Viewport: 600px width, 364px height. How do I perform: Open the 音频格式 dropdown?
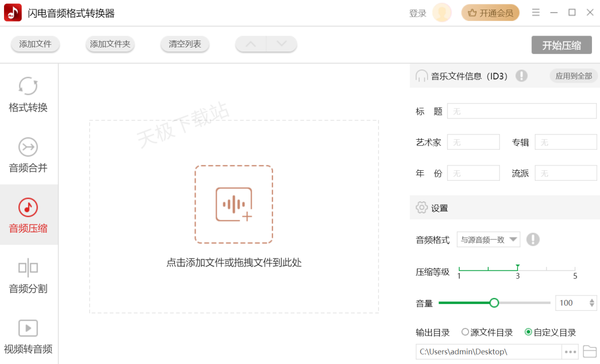point(488,240)
